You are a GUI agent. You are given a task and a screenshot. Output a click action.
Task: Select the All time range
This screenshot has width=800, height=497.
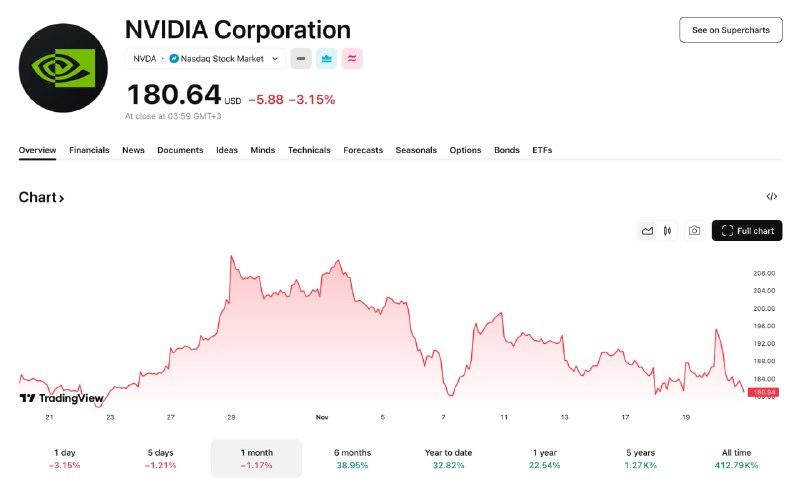coord(735,458)
